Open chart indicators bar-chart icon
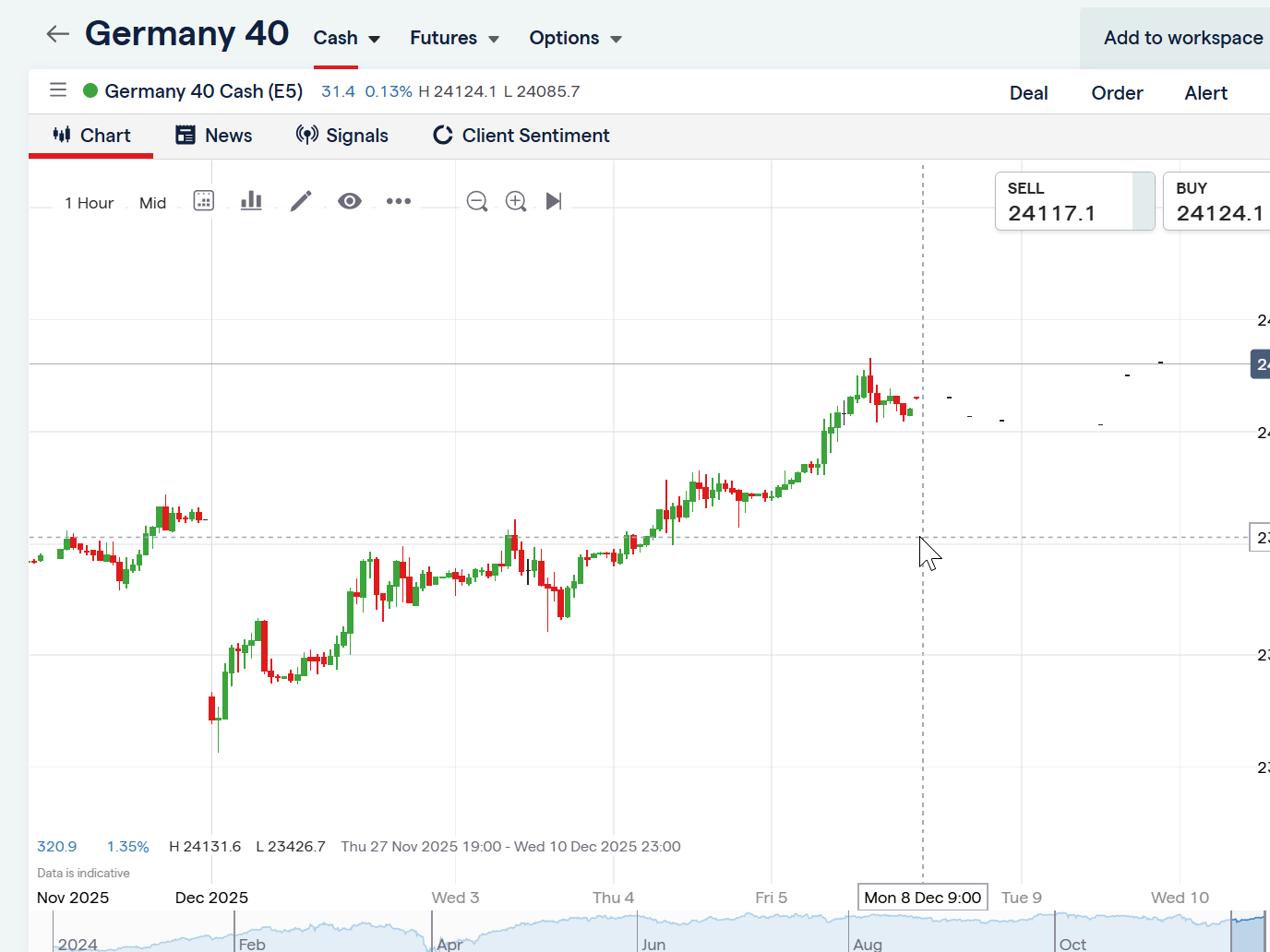Screen dimensions: 1270x952 251,201
